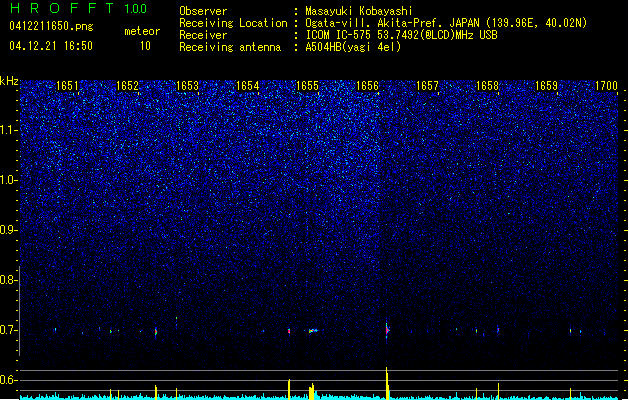Click the 1654 time marker

click(x=248, y=86)
